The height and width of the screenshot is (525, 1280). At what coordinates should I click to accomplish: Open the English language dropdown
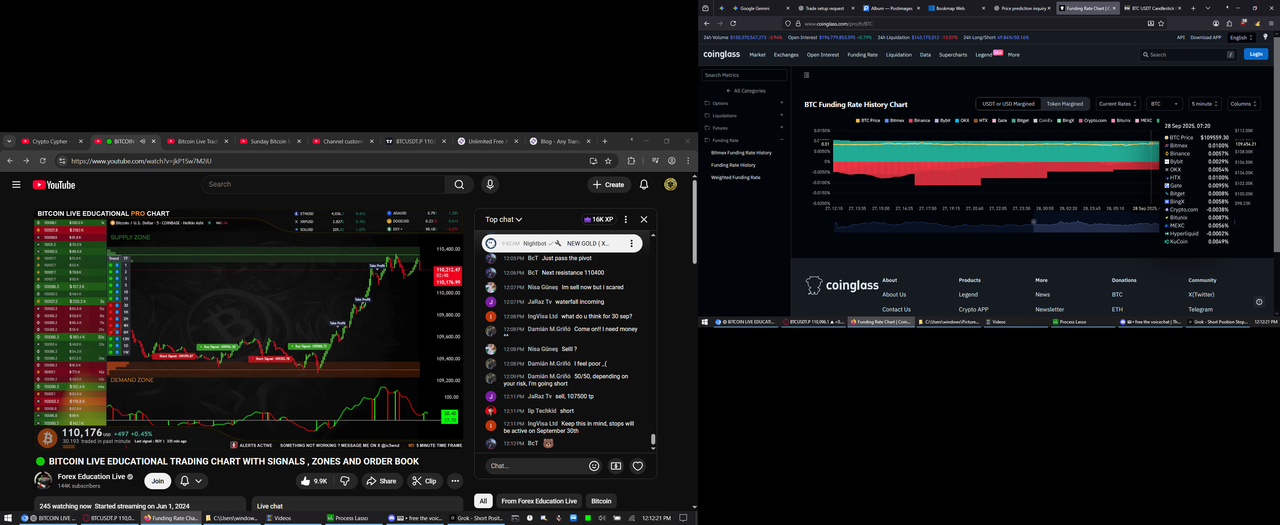click(1241, 37)
